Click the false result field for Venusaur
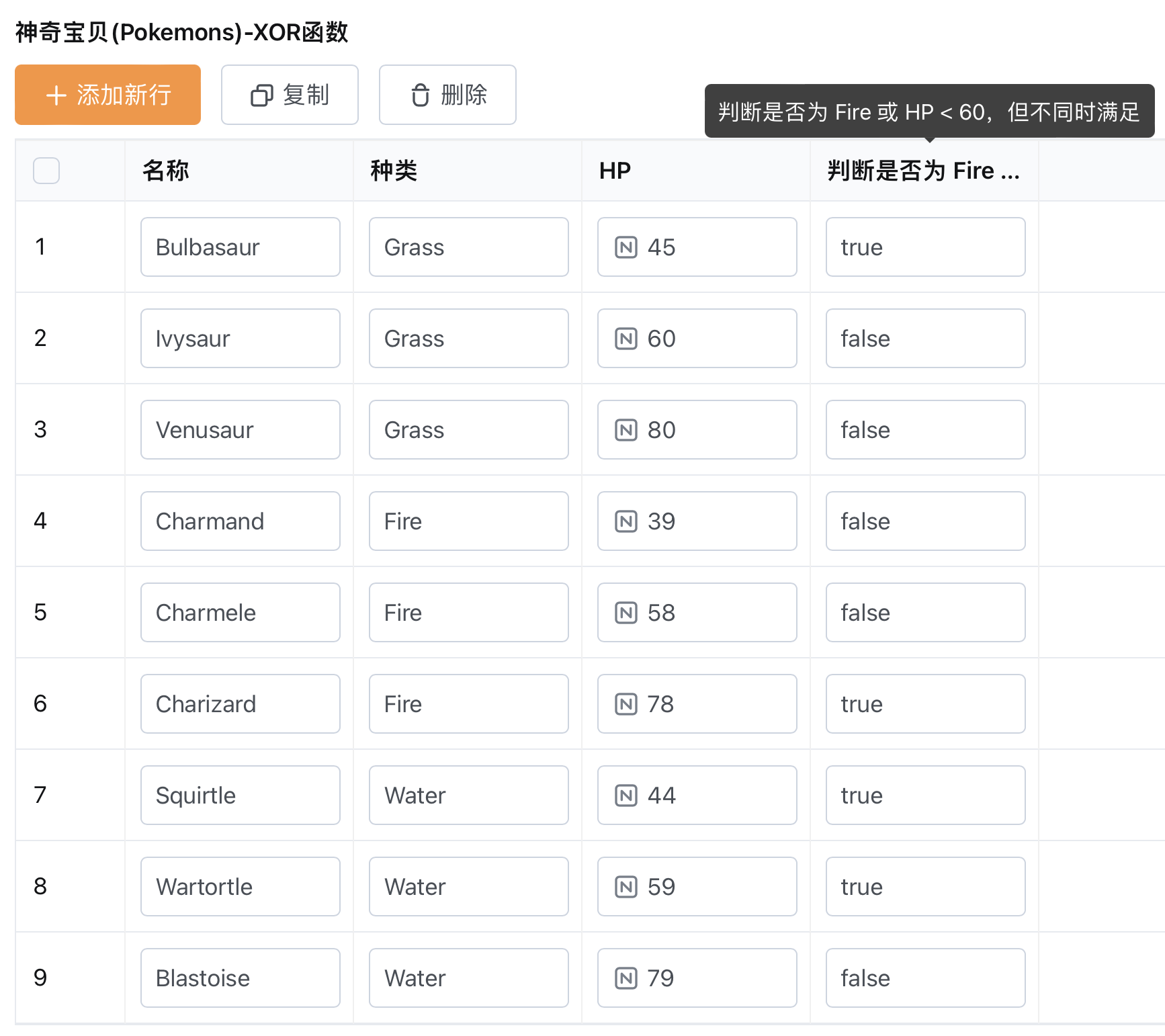Screen dimensions: 1165x1036 pyautogui.click(x=926, y=430)
